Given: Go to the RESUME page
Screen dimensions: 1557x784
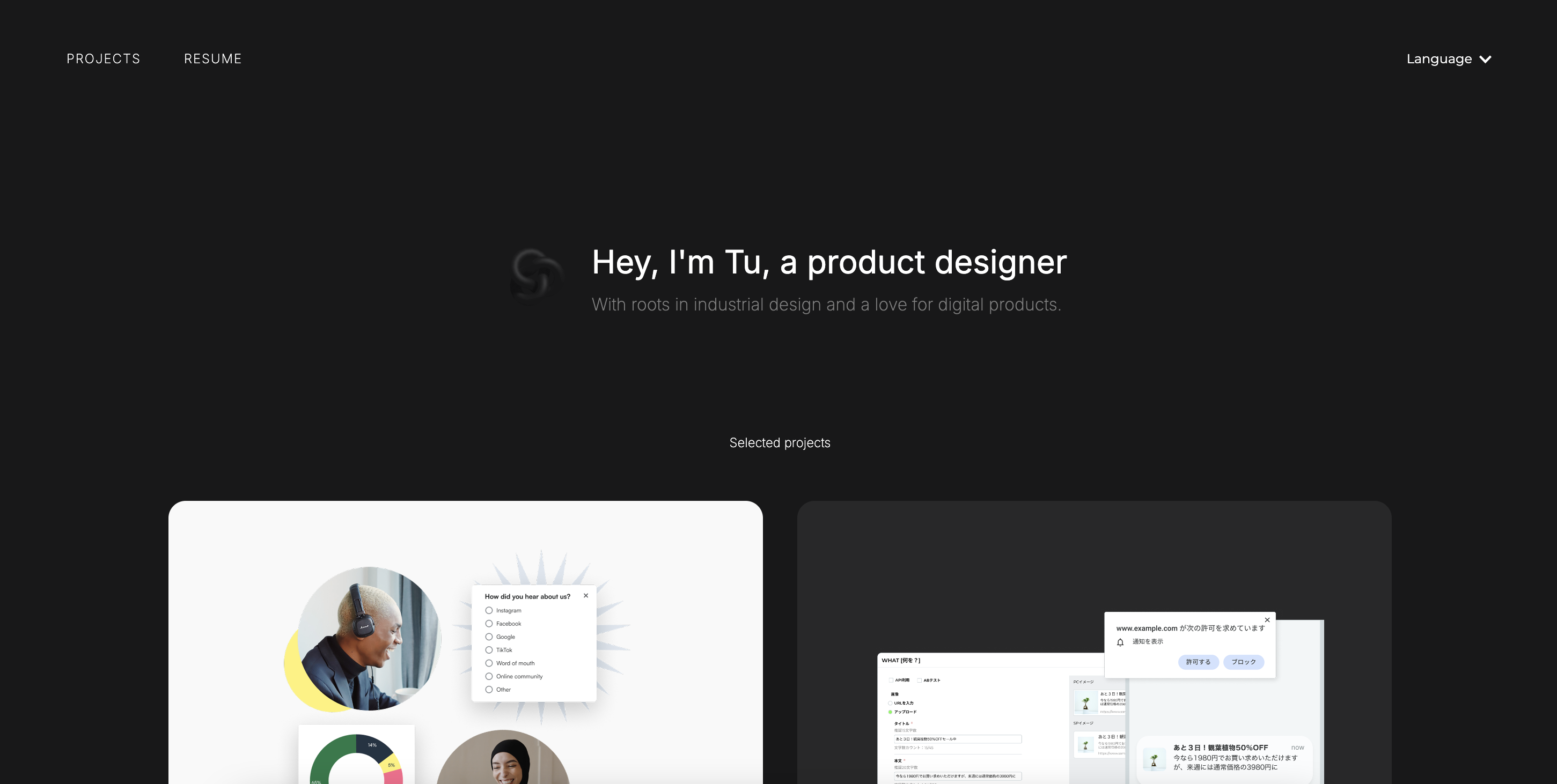Looking at the screenshot, I should pos(213,58).
